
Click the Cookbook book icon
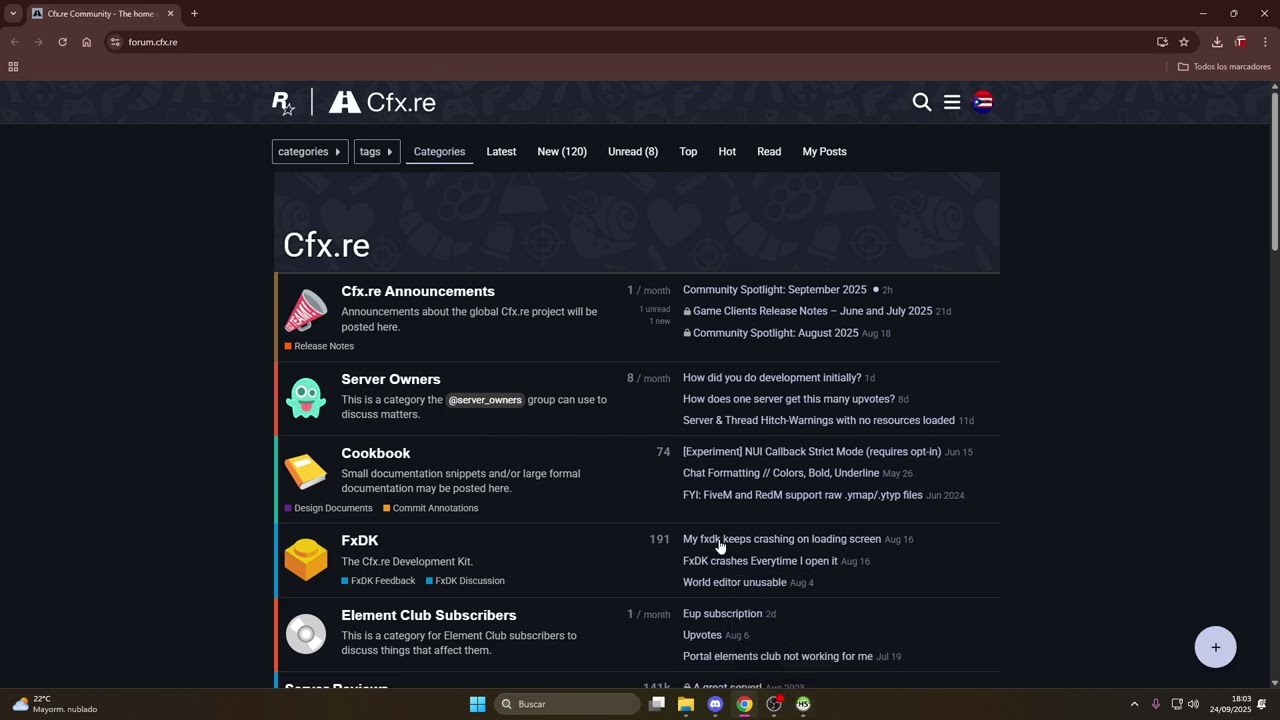click(x=306, y=472)
